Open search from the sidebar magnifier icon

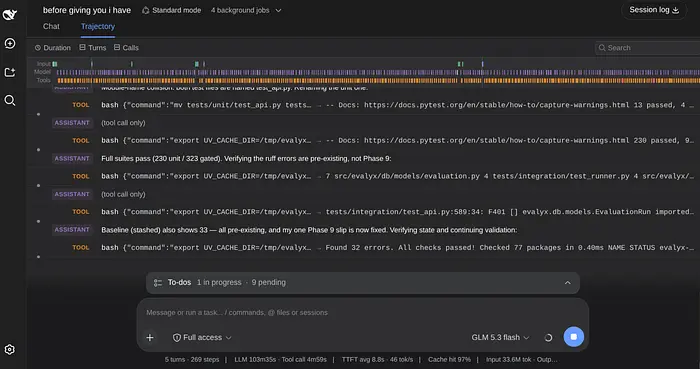10,100
